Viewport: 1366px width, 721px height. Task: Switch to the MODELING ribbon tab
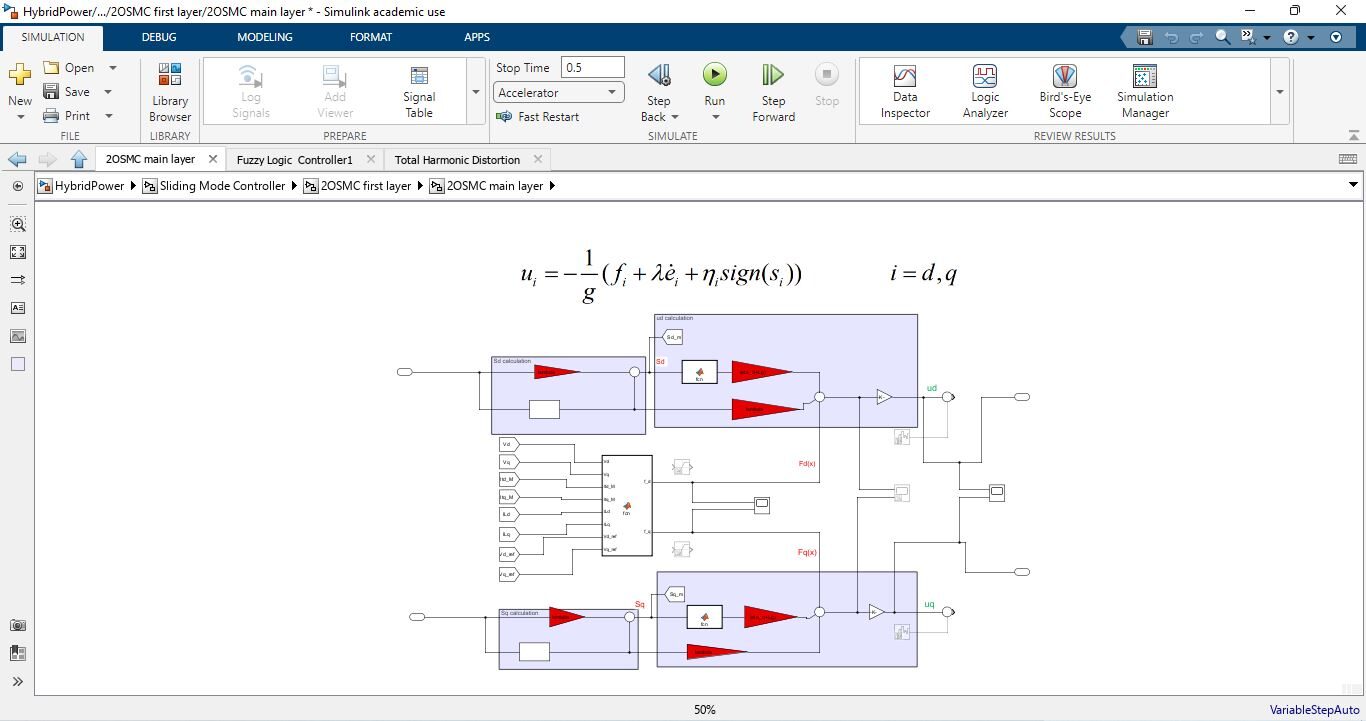(x=264, y=37)
